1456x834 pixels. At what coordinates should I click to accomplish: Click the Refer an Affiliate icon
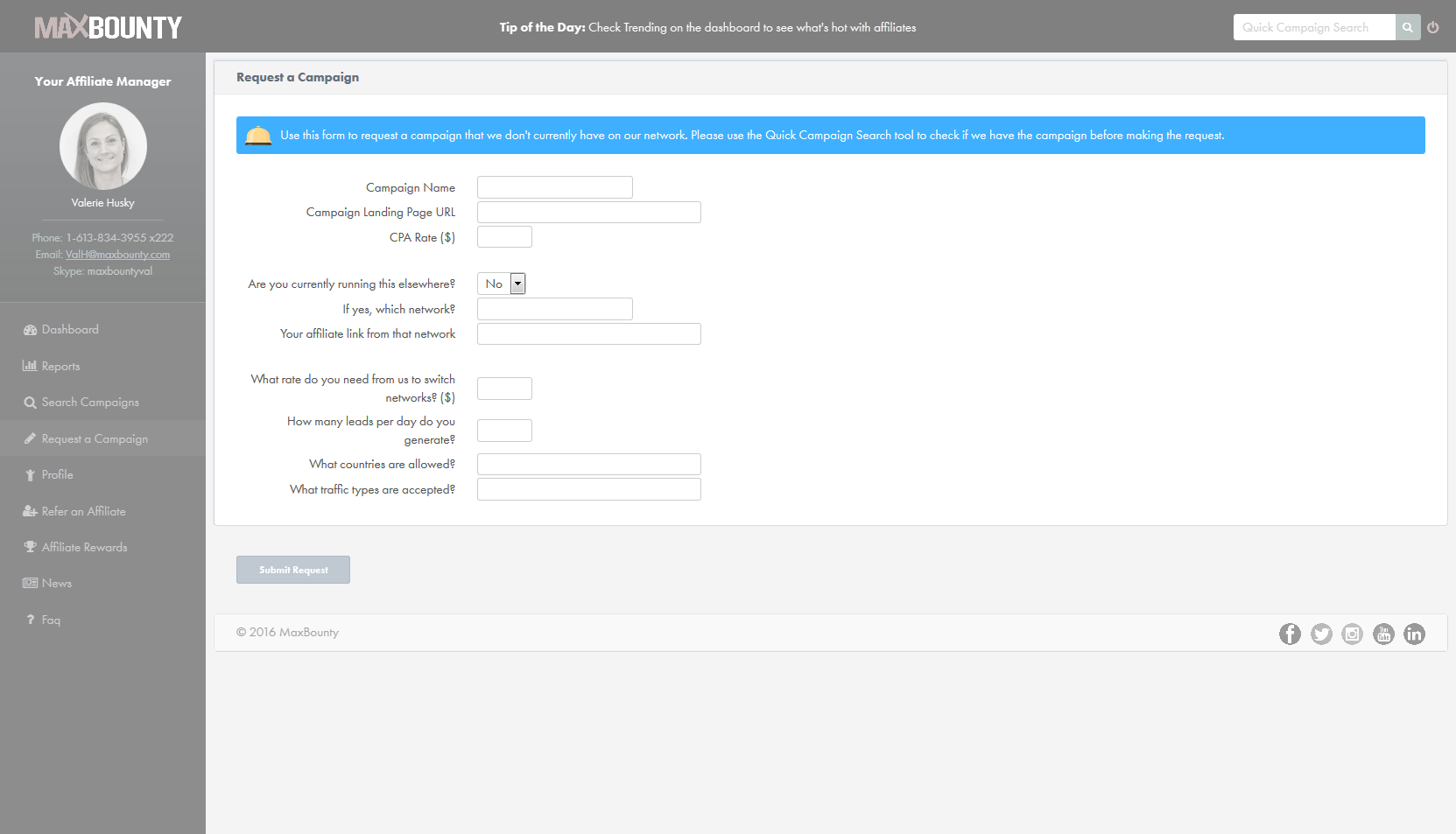point(30,511)
